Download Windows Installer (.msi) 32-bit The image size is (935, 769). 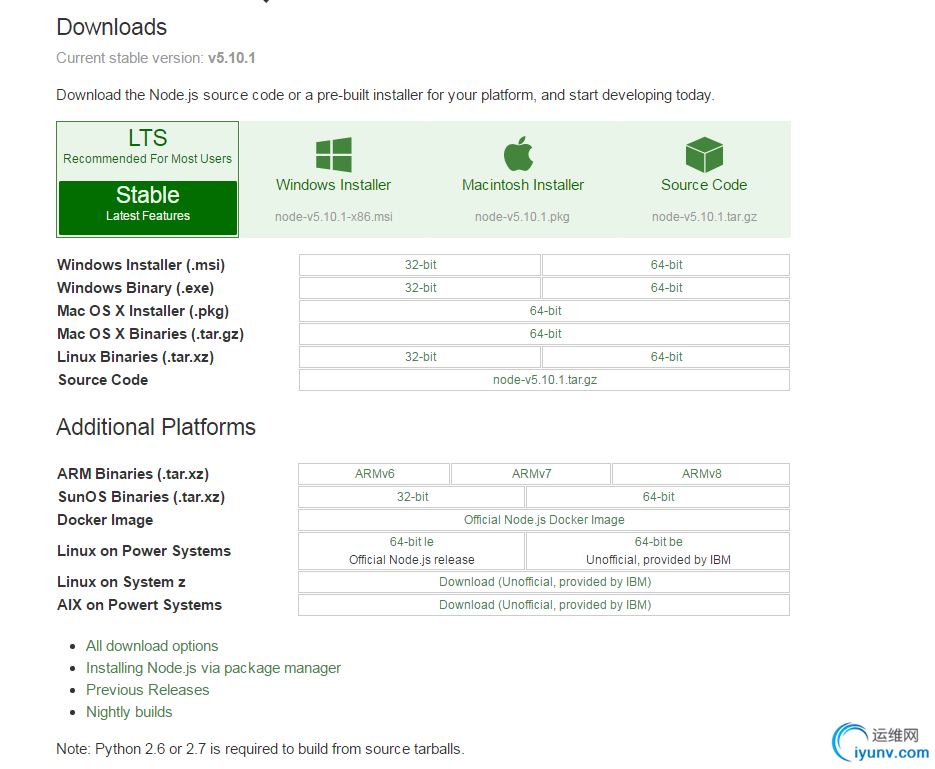[x=420, y=265]
